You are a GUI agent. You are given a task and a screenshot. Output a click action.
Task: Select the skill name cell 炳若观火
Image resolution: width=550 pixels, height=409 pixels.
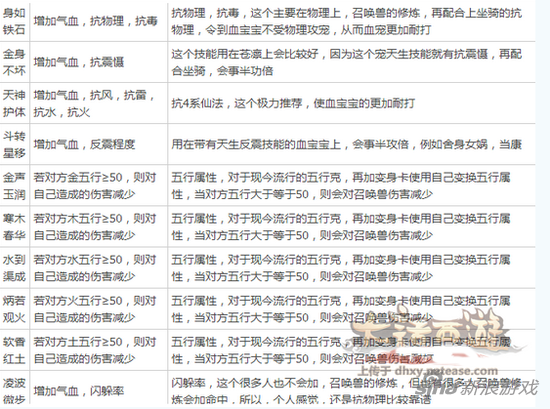(14, 309)
